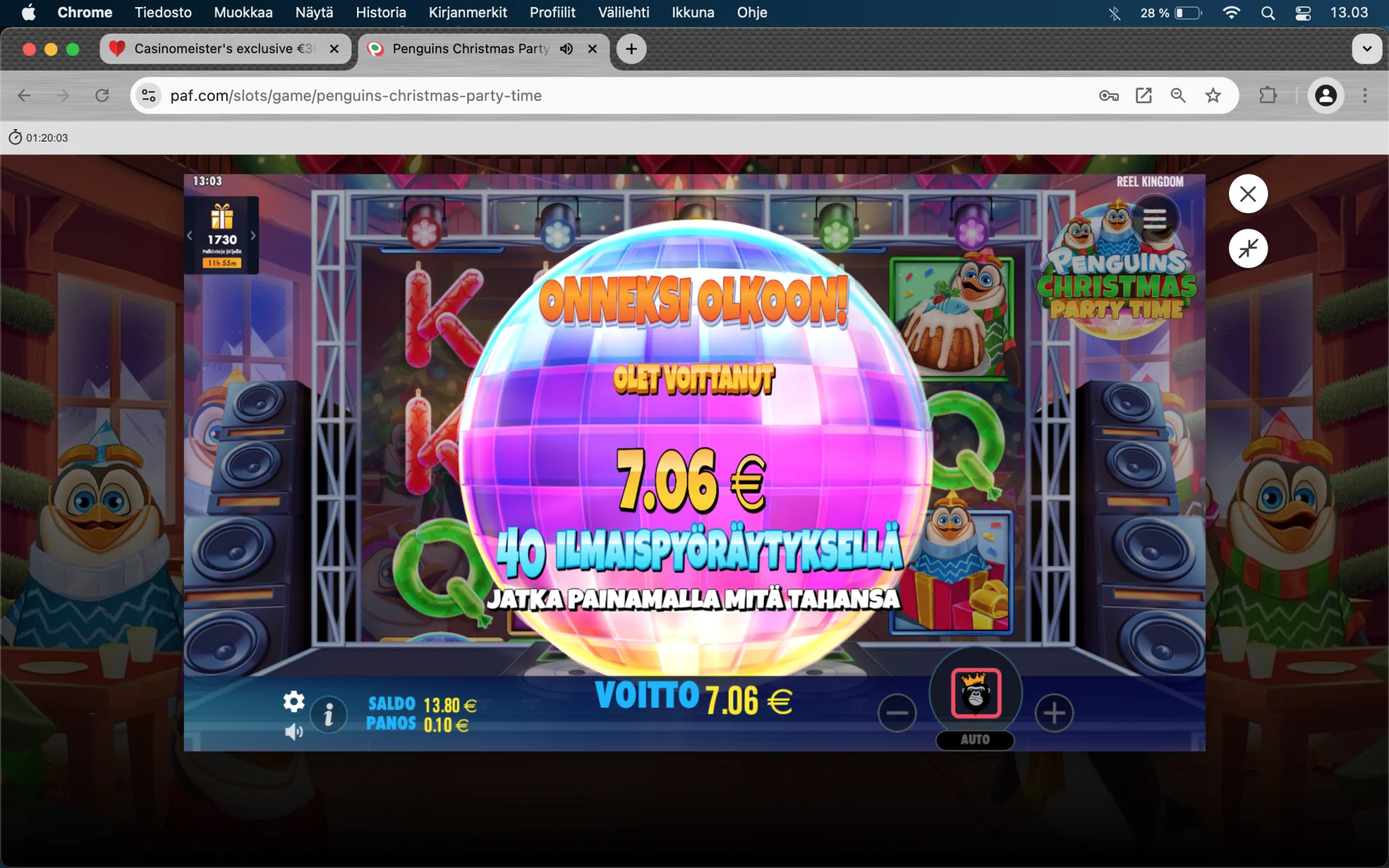This screenshot has height=868, width=1389.
Task: Click the session timer 01:20:03
Action: tap(39, 137)
